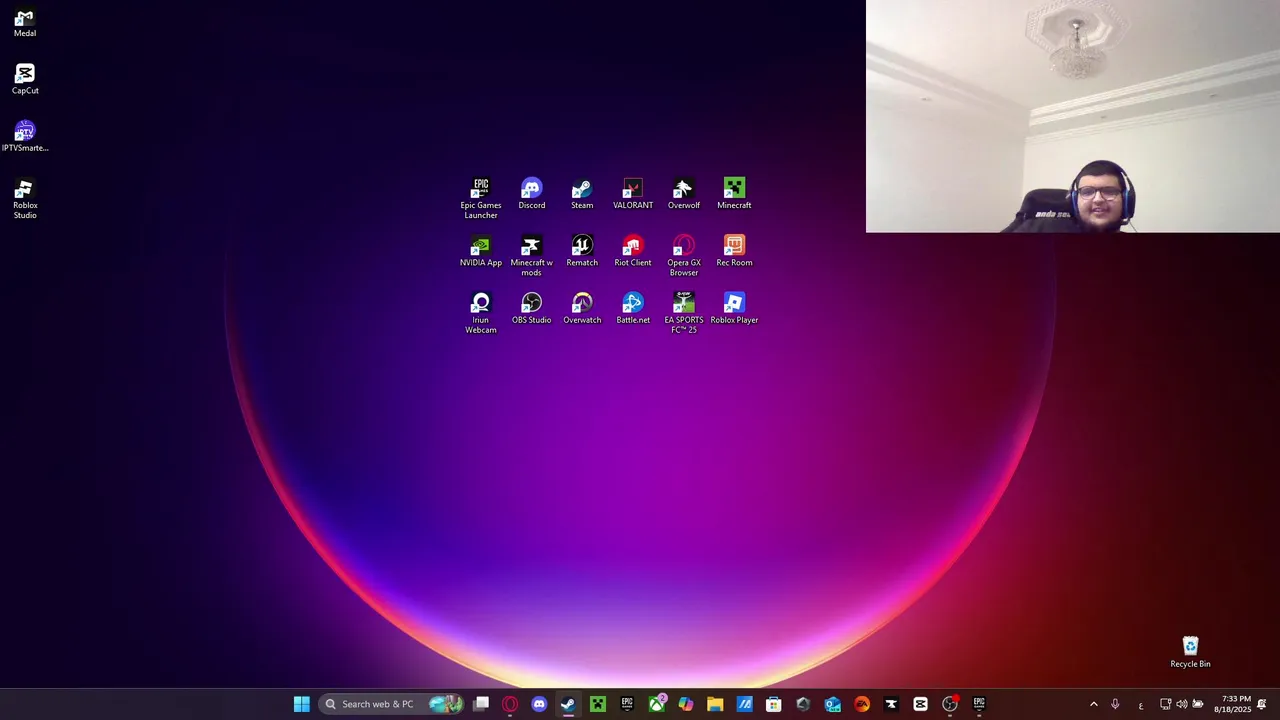Open the Medal desktop shortcut
1280x720 pixels.
[x=25, y=23]
